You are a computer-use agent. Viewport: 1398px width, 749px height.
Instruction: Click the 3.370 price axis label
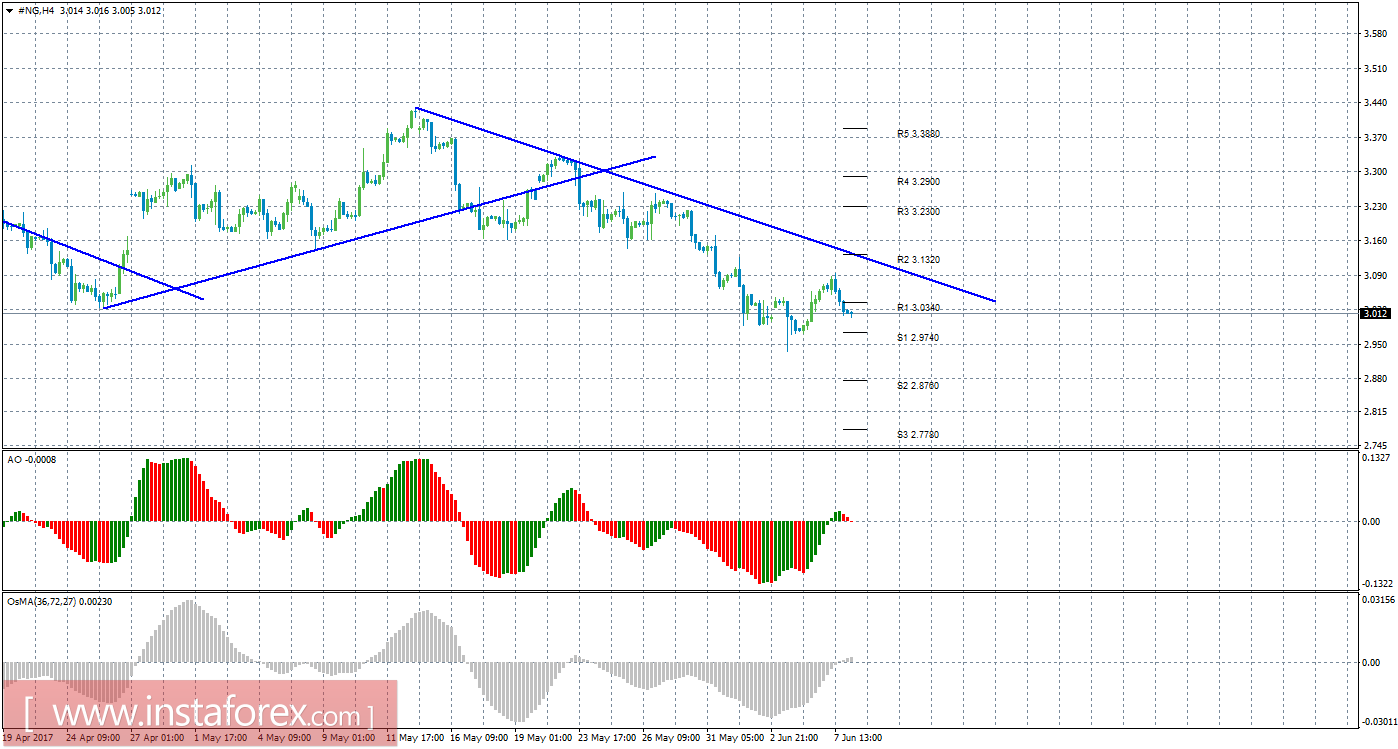(1375, 138)
